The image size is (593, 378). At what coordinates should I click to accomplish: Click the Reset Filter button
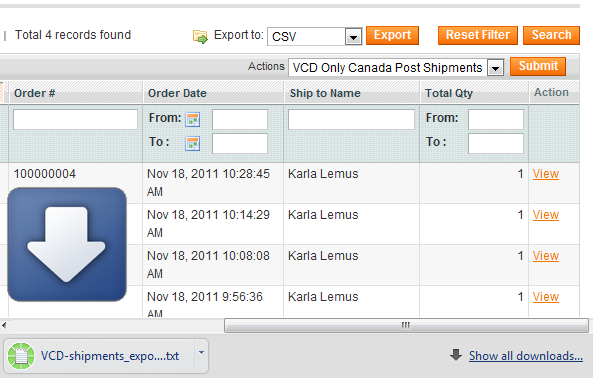(x=478, y=35)
